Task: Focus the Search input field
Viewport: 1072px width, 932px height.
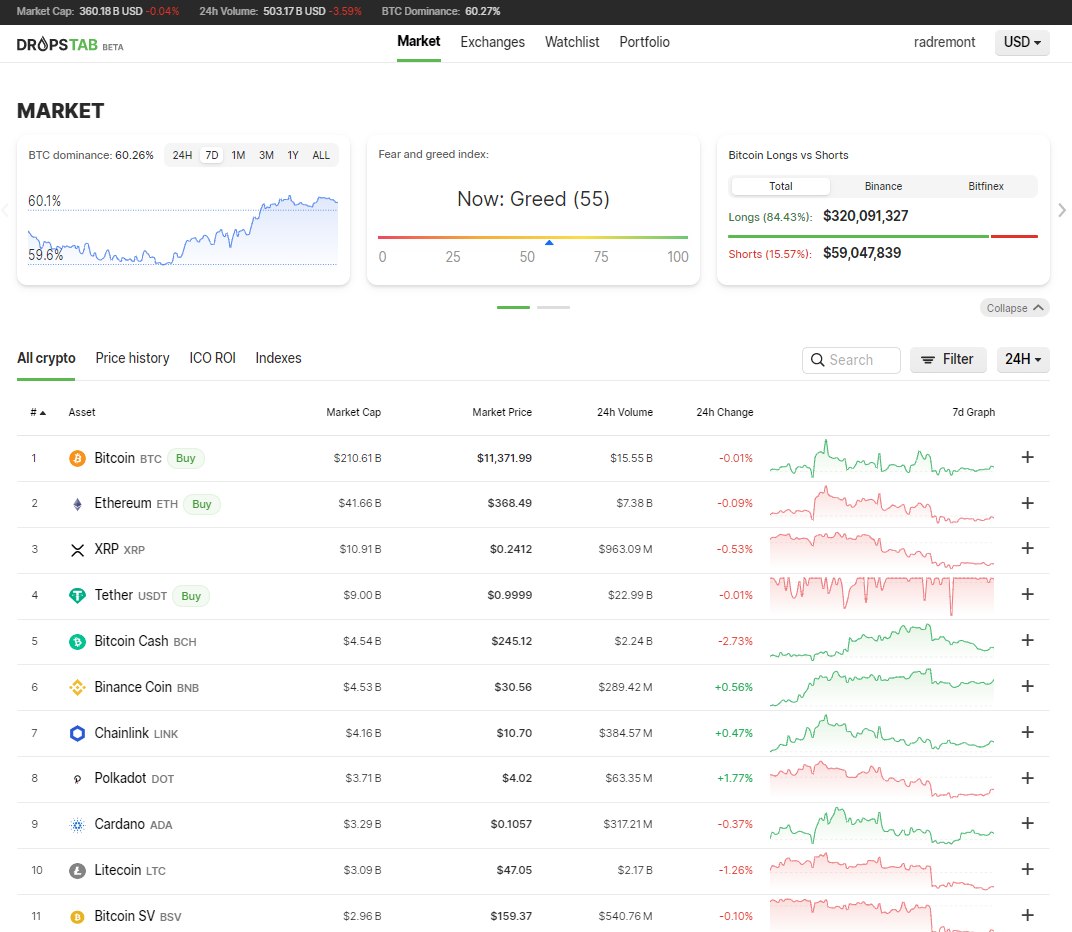Action: pyautogui.click(x=851, y=360)
